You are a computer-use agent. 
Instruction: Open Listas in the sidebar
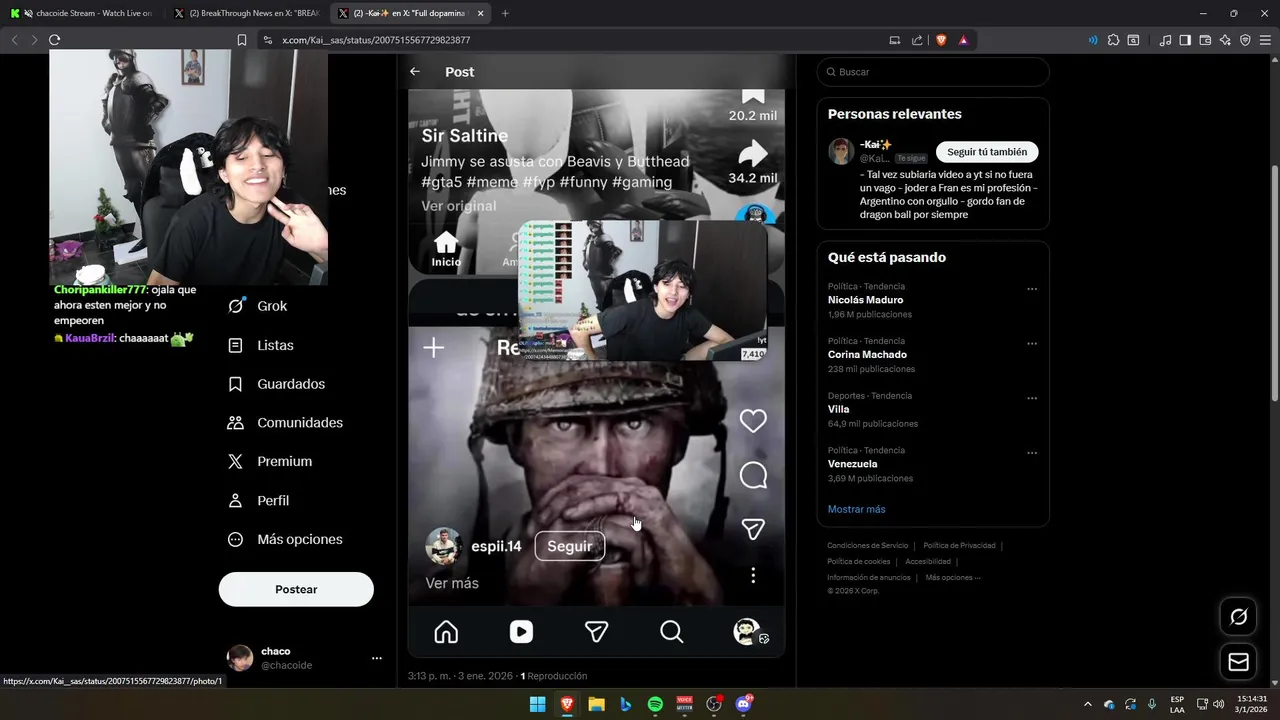[261, 345]
